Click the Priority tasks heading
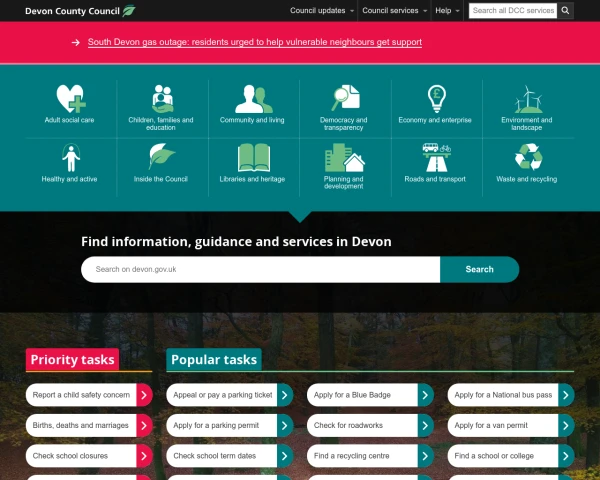 (72, 360)
